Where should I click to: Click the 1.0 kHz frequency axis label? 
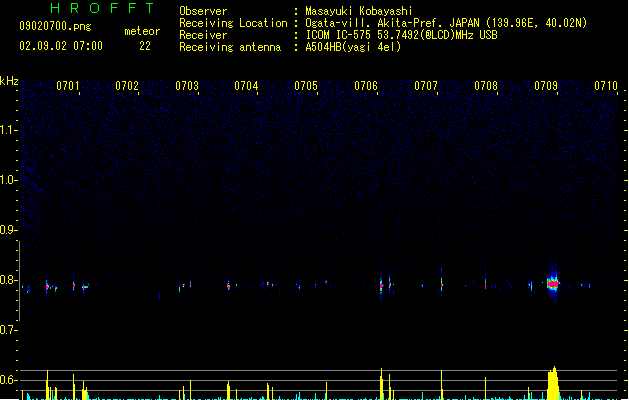(8, 180)
